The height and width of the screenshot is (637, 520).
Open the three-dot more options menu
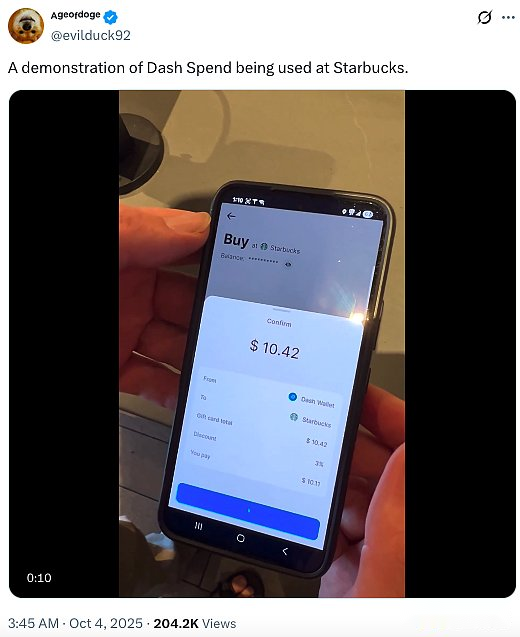[508, 17]
